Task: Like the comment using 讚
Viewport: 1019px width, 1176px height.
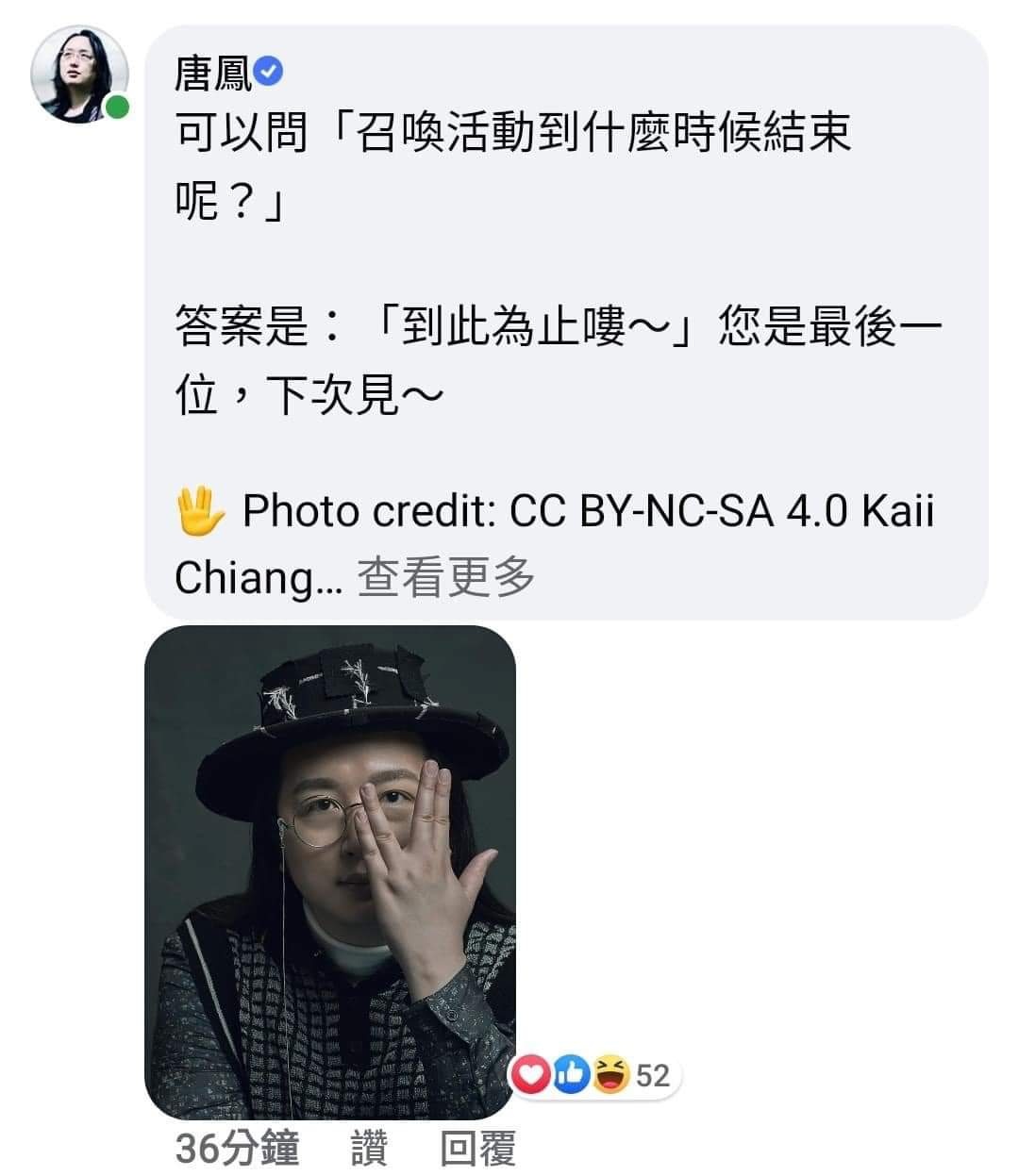Action: point(369,1149)
